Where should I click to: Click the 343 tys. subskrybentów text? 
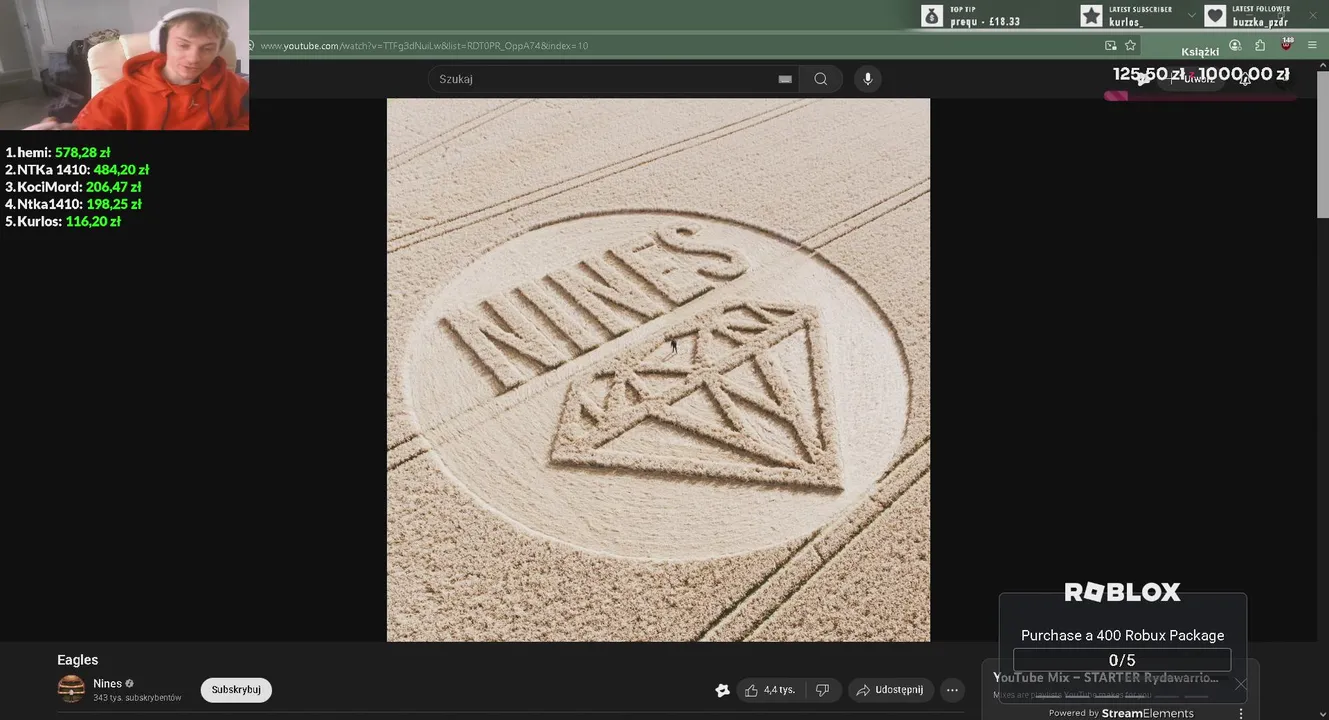pyautogui.click(x=137, y=698)
